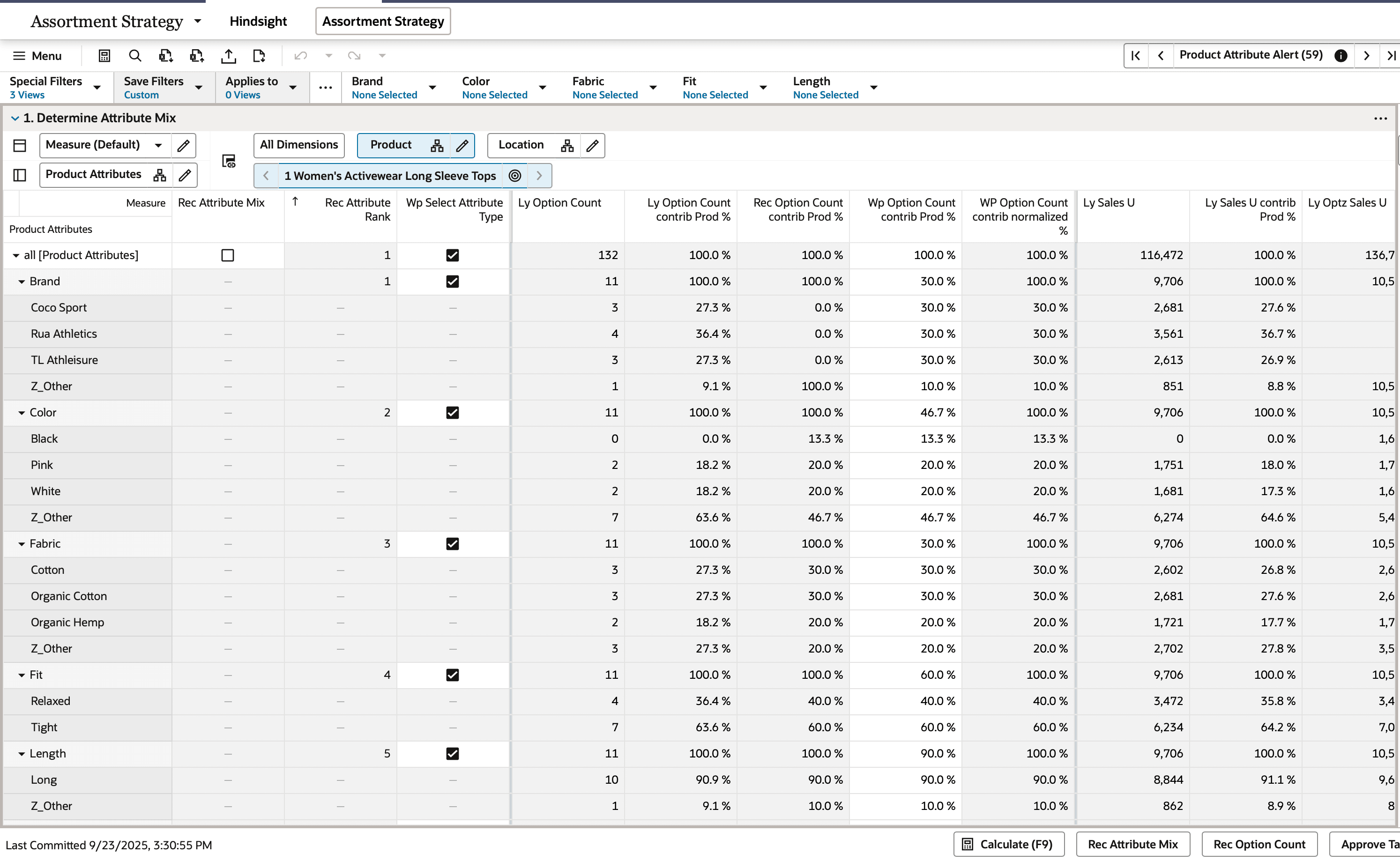Edit the Location dimension with the pencil icon

click(x=592, y=145)
